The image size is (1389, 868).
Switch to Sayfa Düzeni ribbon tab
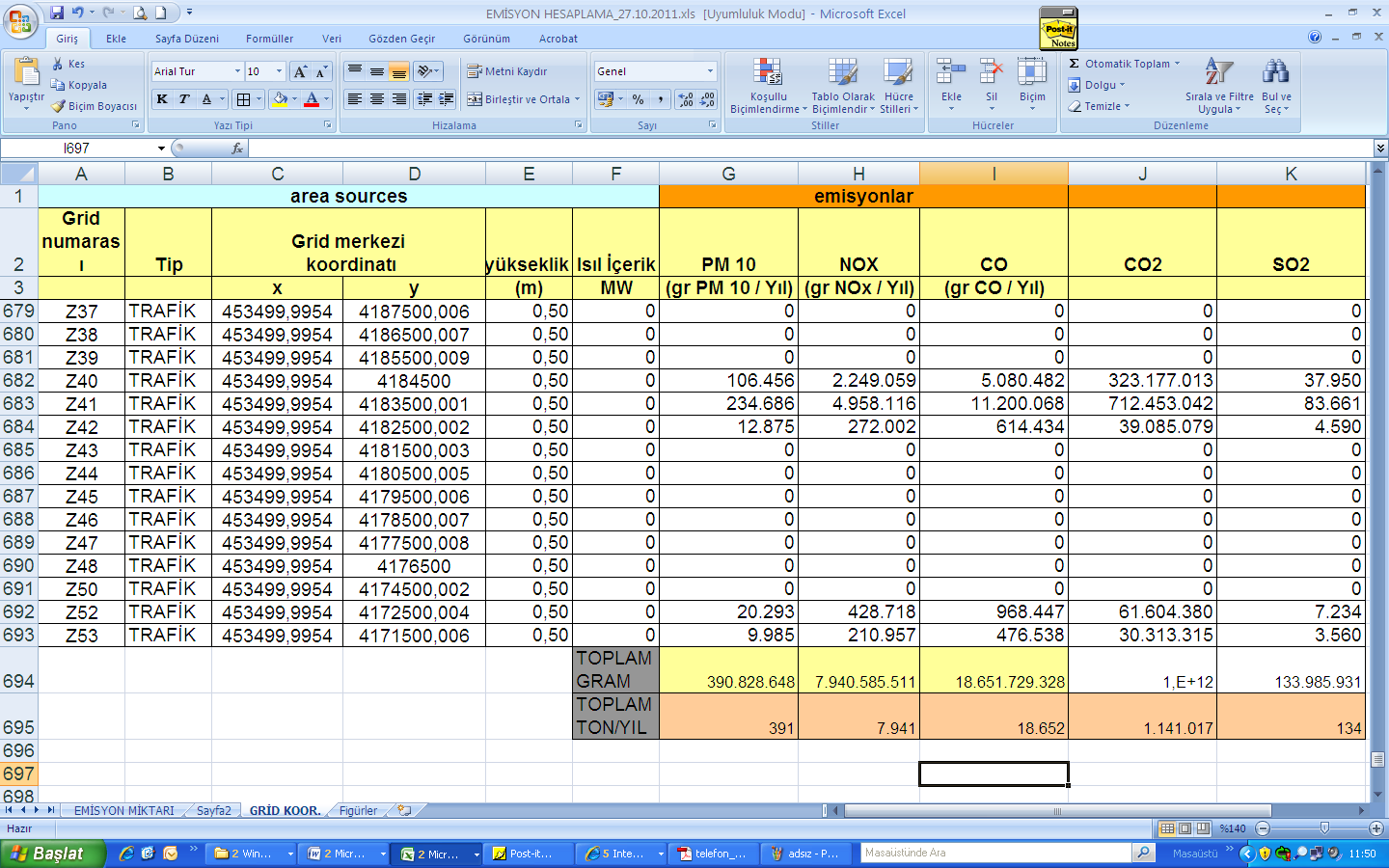[187, 39]
